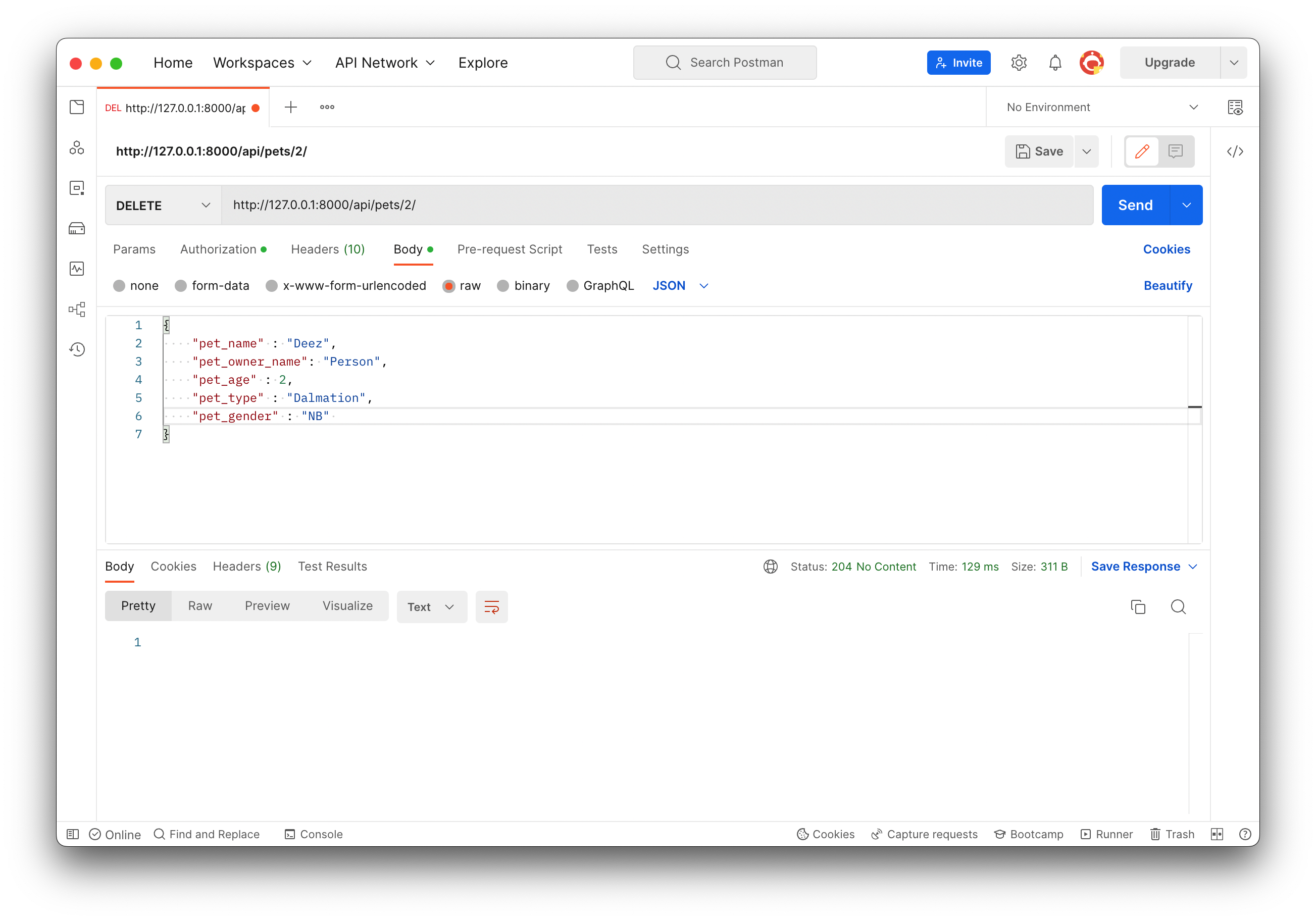Open the environment quick look
Screen dimensions: 1316x921
pyautogui.click(x=1236, y=107)
